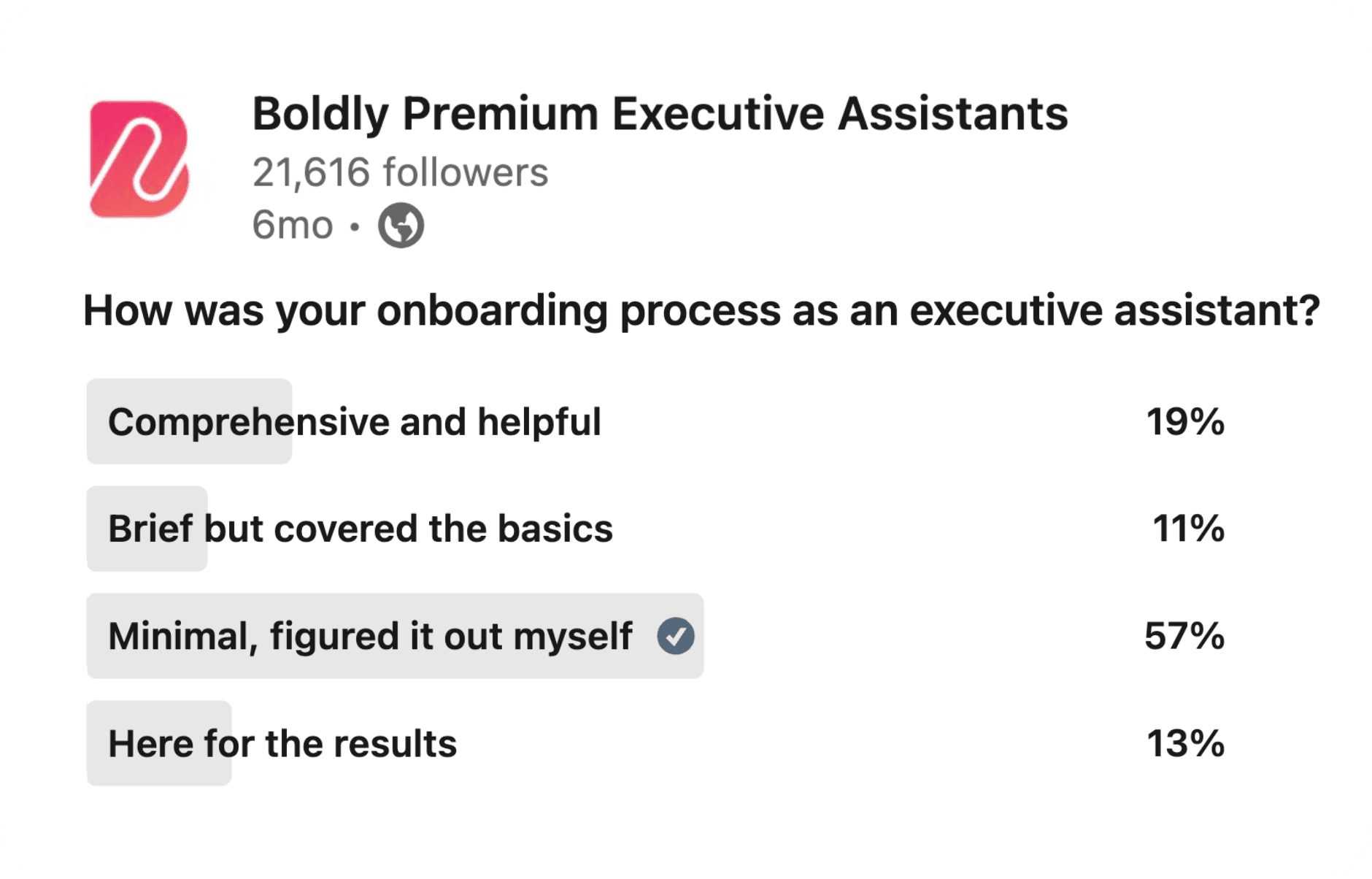Screen dimensions: 1372x879
Task: Open Boldly Premium Executive Assistants page
Action: pyautogui.click(x=660, y=115)
